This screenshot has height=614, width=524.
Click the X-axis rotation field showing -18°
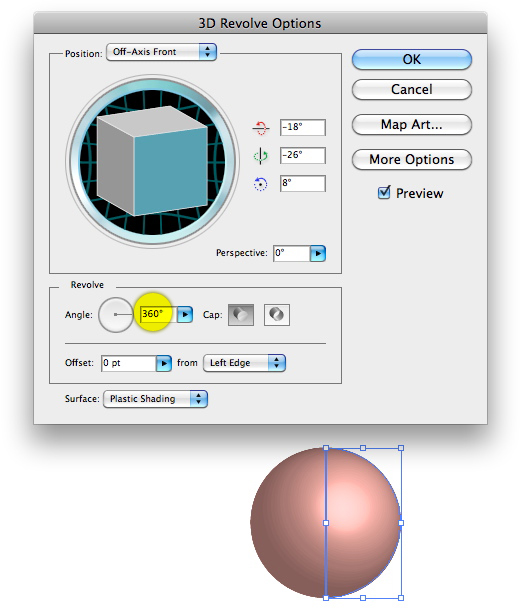(303, 128)
